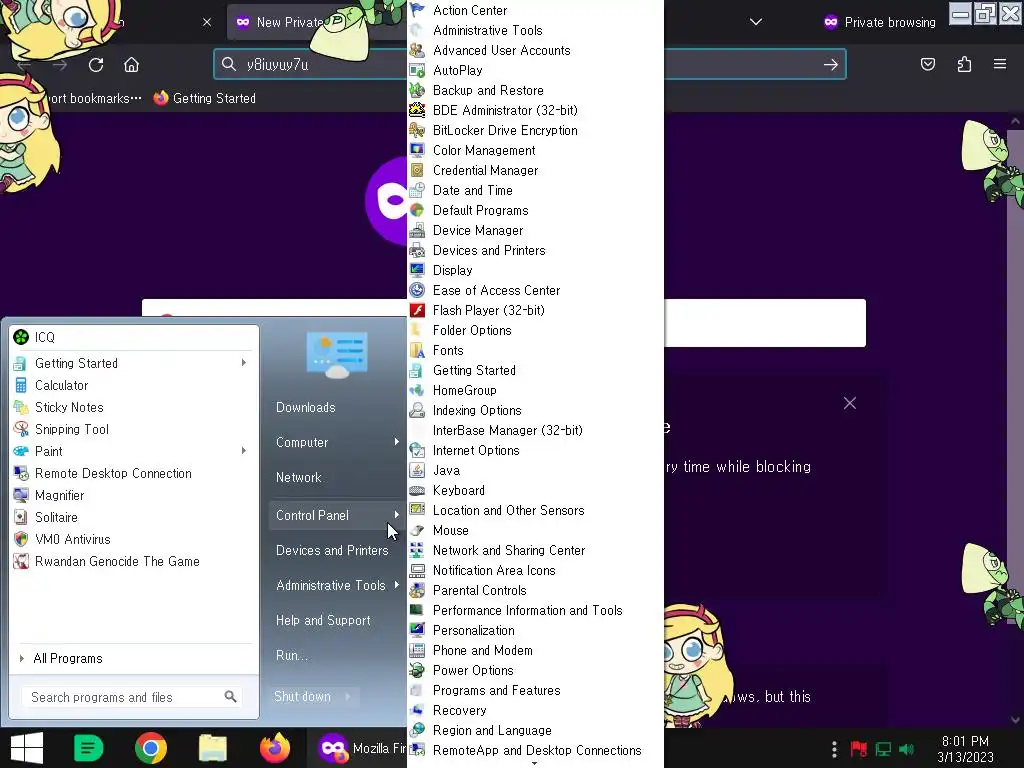Viewport: 1024px width, 768px height.
Task: Open Credential Manager vault icon
Action: 417,170
